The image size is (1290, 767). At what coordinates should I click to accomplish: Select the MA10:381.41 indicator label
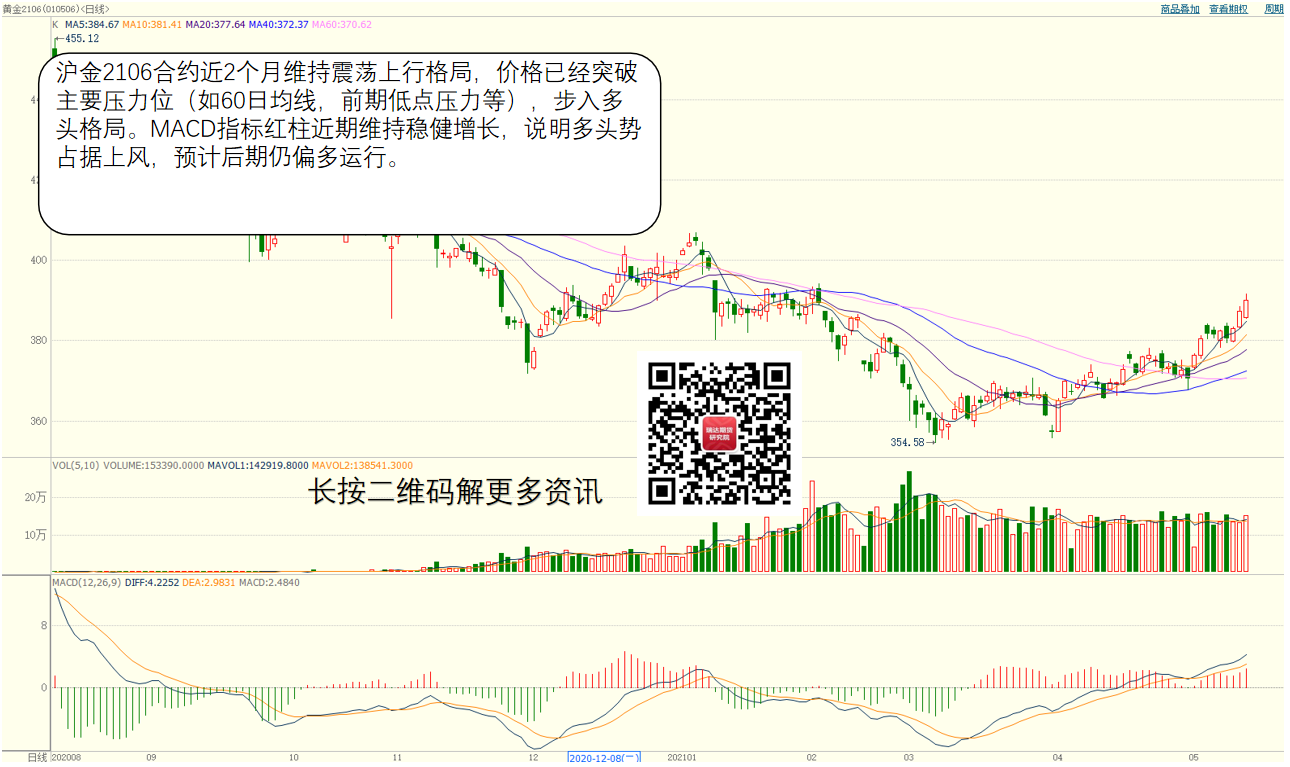click(x=152, y=24)
